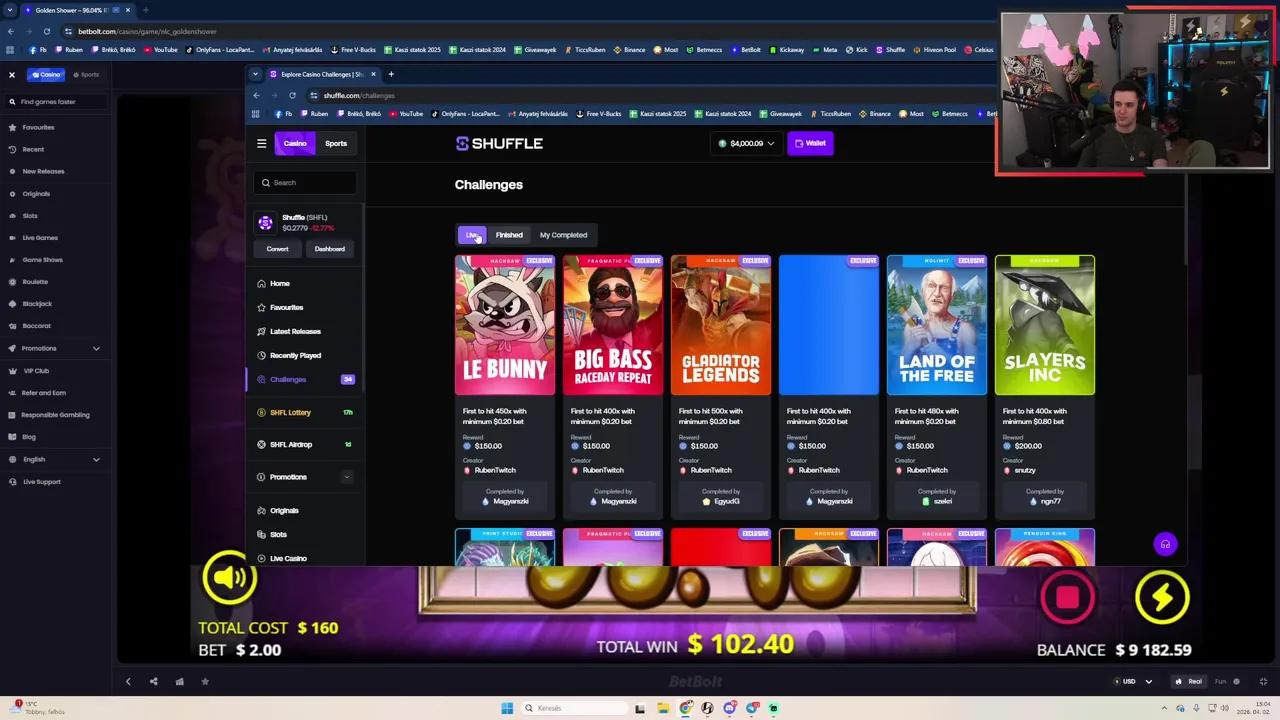This screenshot has width=1280, height=720.
Task: Open the Wallet on Shuffle
Action: tap(810, 143)
